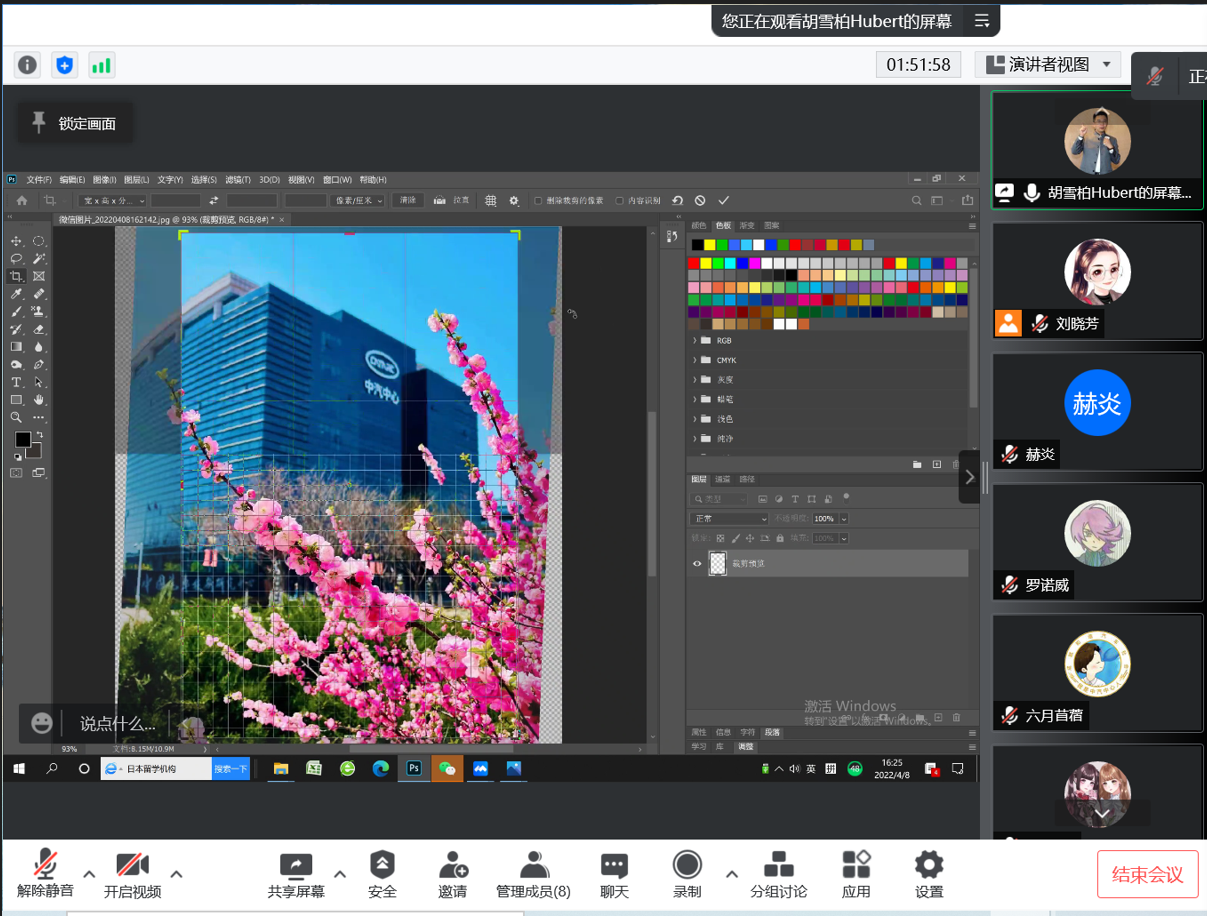The height and width of the screenshot is (916, 1207).
Task: Enable the 删除裁剪的像素 checkbox
Action: pyautogui.click(x=538, y=201)
